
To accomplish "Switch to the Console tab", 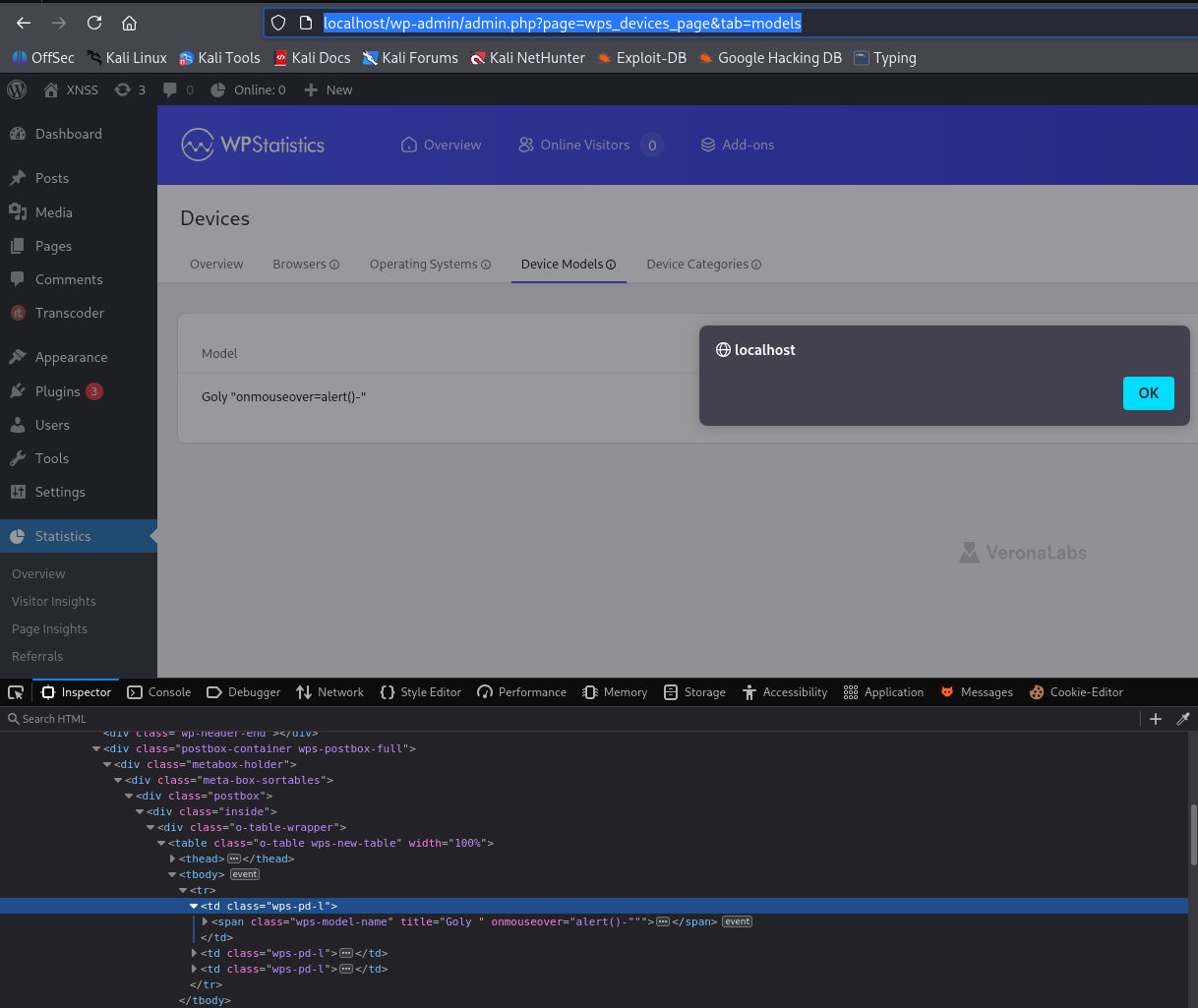I will point(159,692).
